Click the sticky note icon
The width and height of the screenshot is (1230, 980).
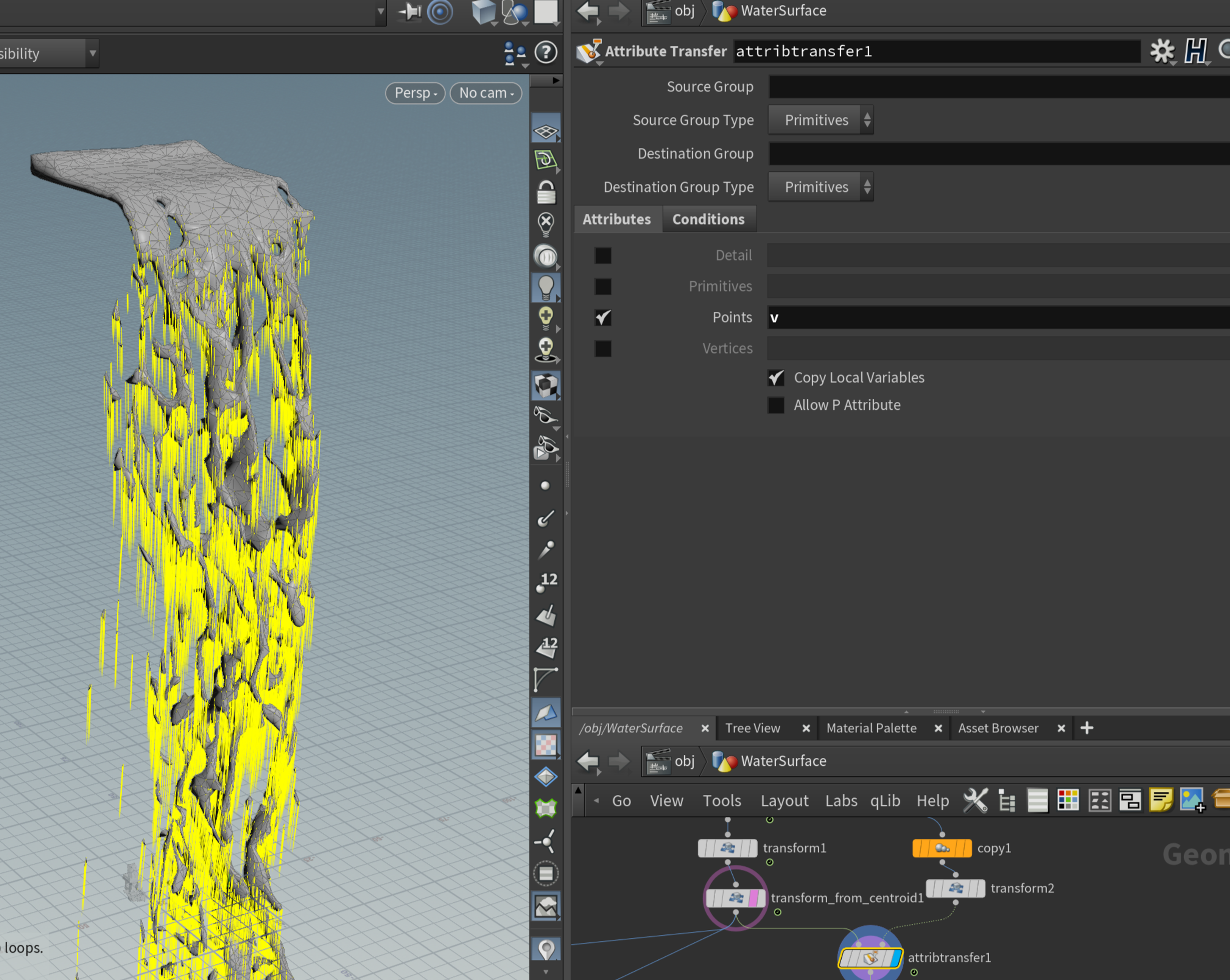point(1161,800)
